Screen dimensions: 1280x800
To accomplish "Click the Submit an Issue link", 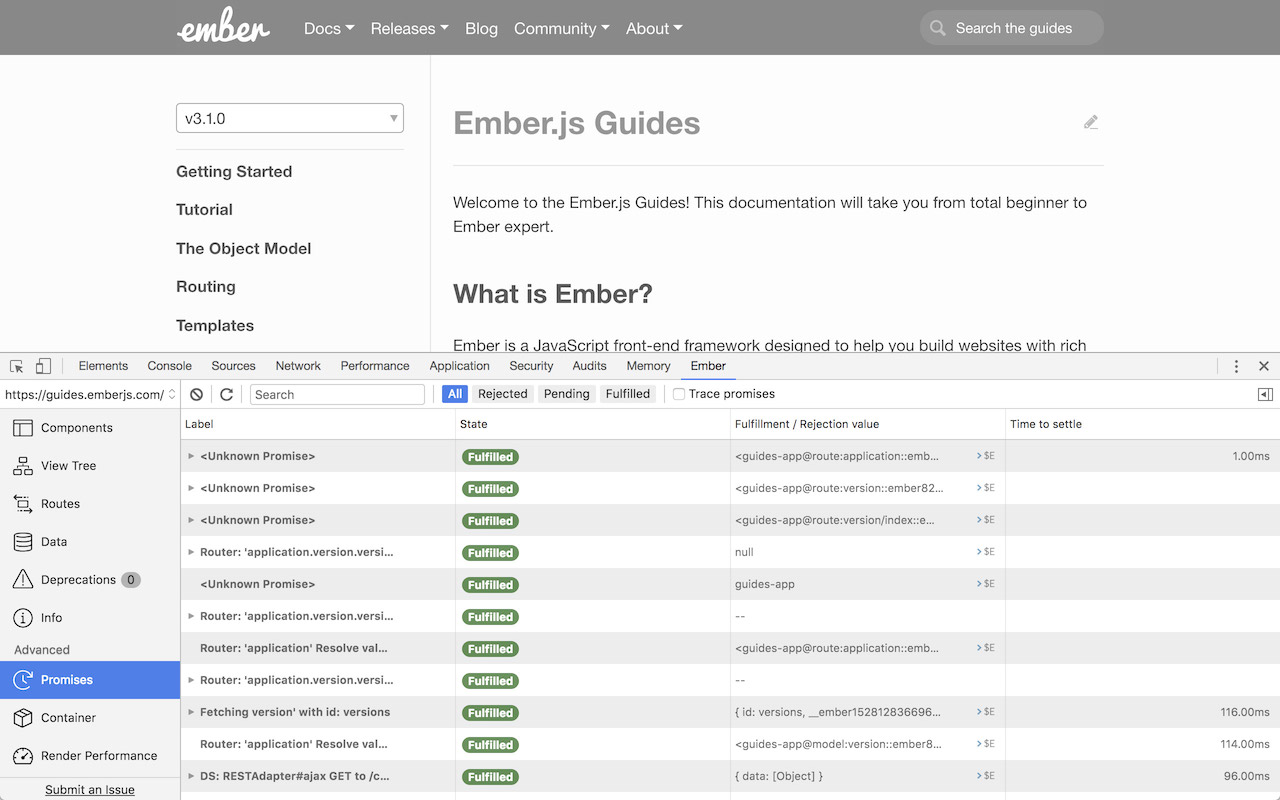I will click(x=91, y=789).
